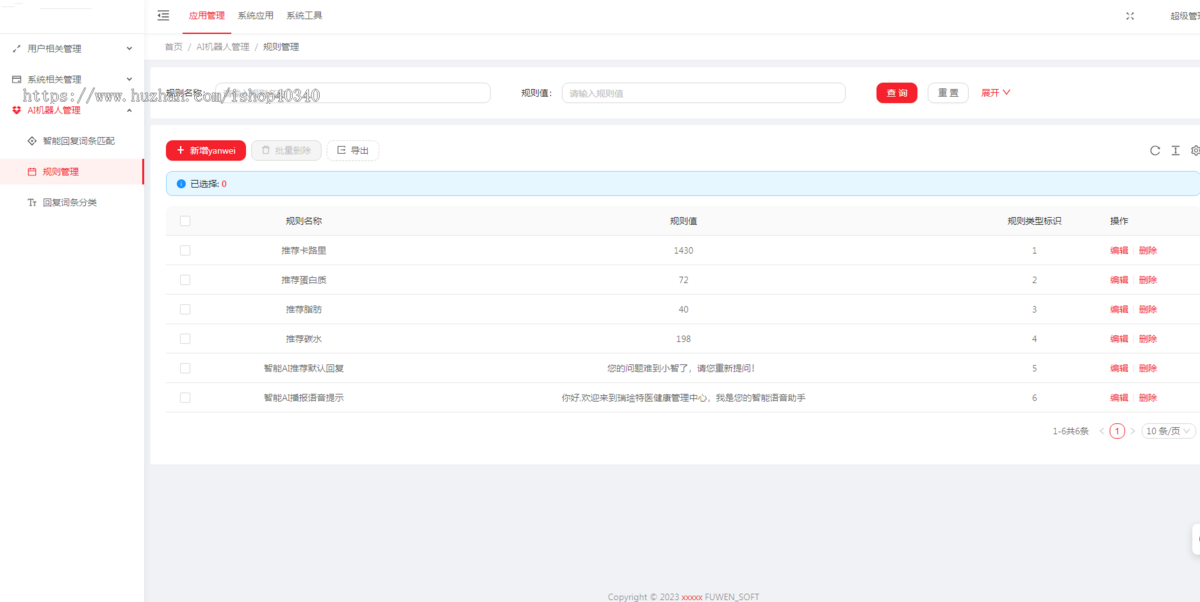Go to next page arrow

coord(1132,431)
